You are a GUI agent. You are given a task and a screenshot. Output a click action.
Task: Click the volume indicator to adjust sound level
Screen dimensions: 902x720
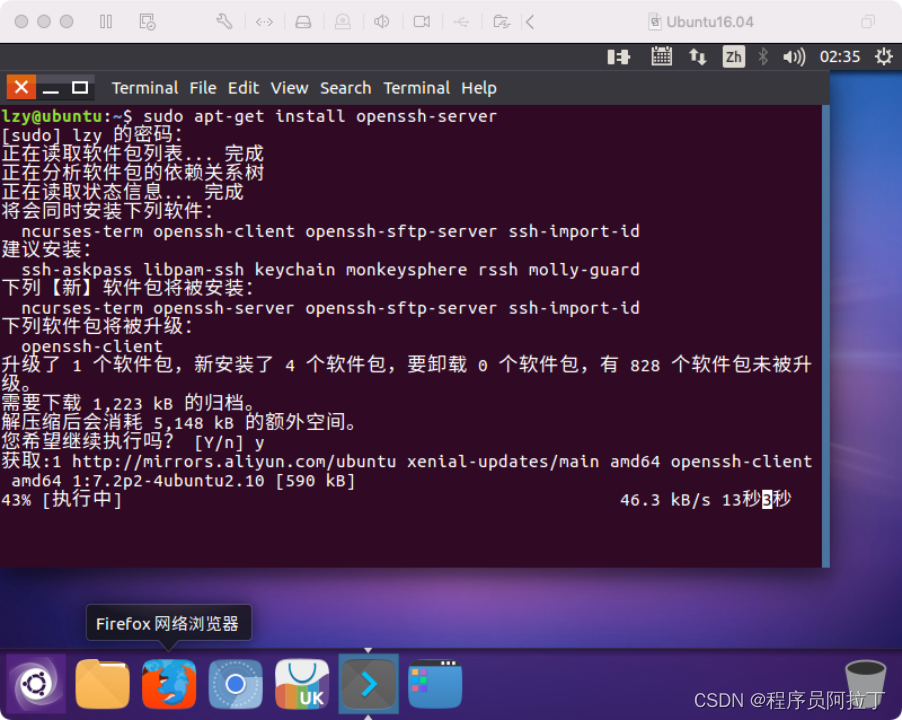(793, 57)
